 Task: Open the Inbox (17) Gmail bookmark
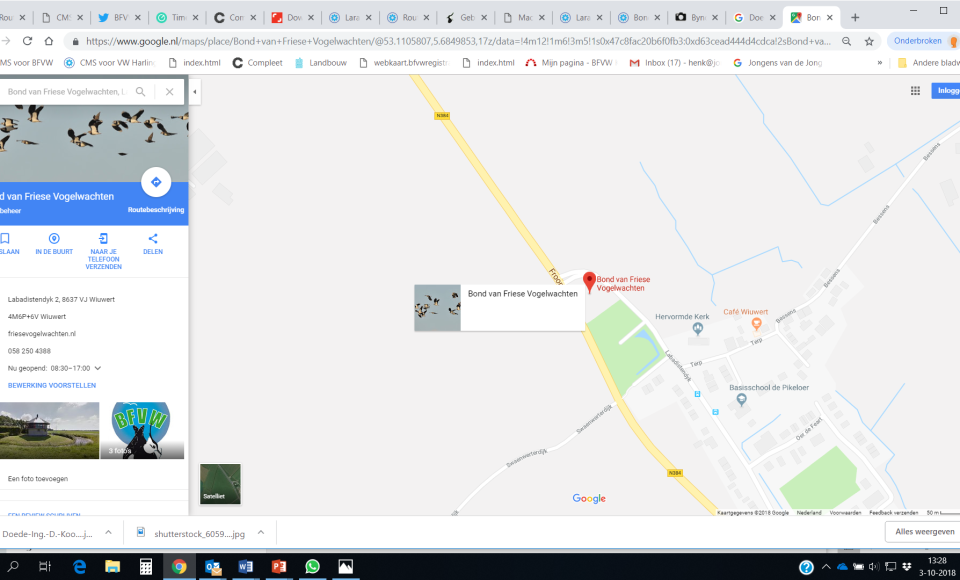point(675,62)
